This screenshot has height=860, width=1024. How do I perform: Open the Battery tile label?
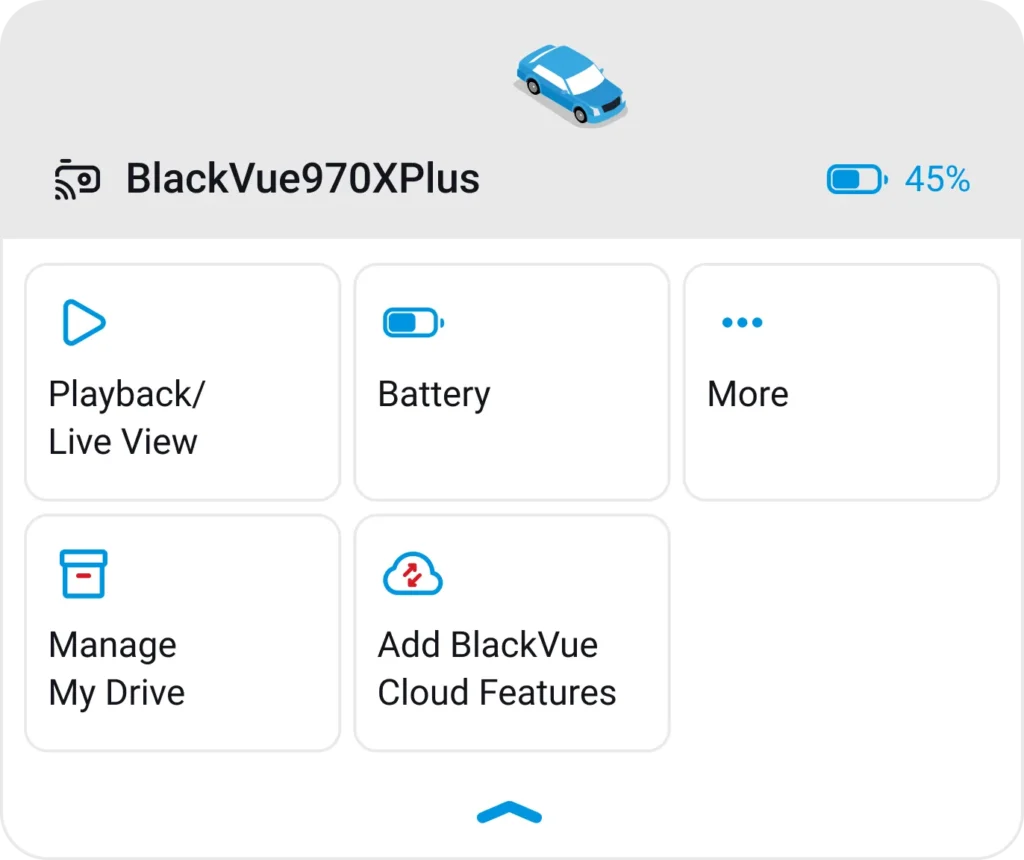pos(434,394)
